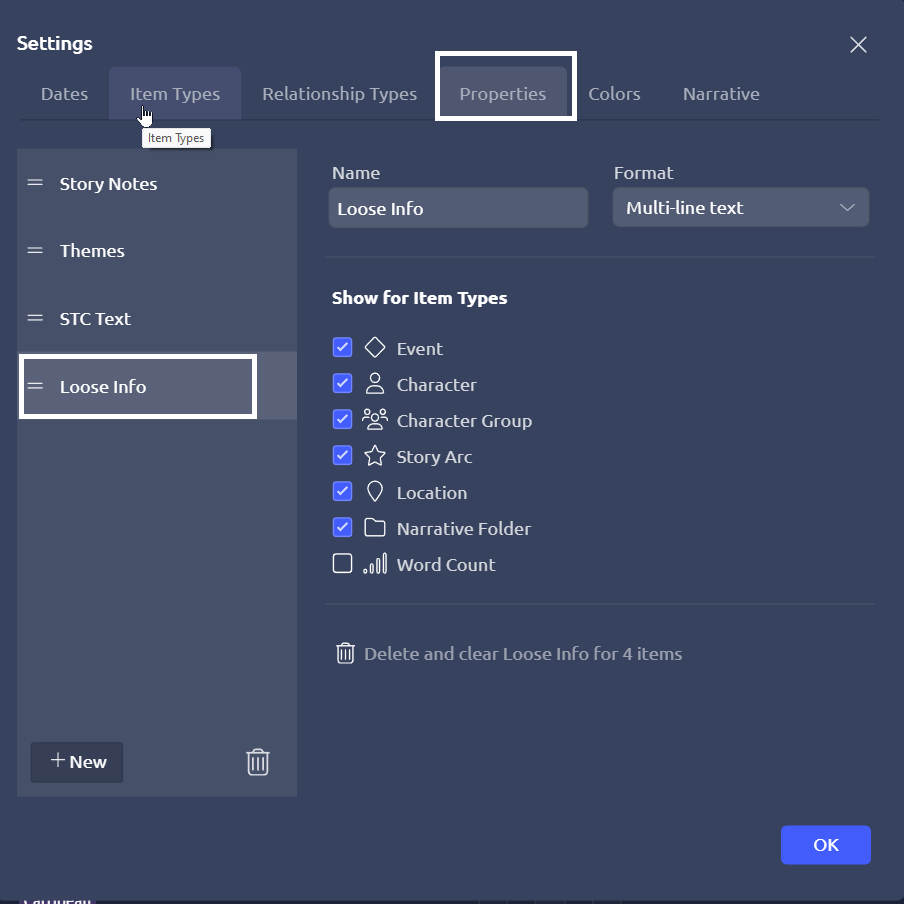Screen dimensions: 904x904
Task: Click the Word Count bars icon
Action: click(x=375, y=564)
